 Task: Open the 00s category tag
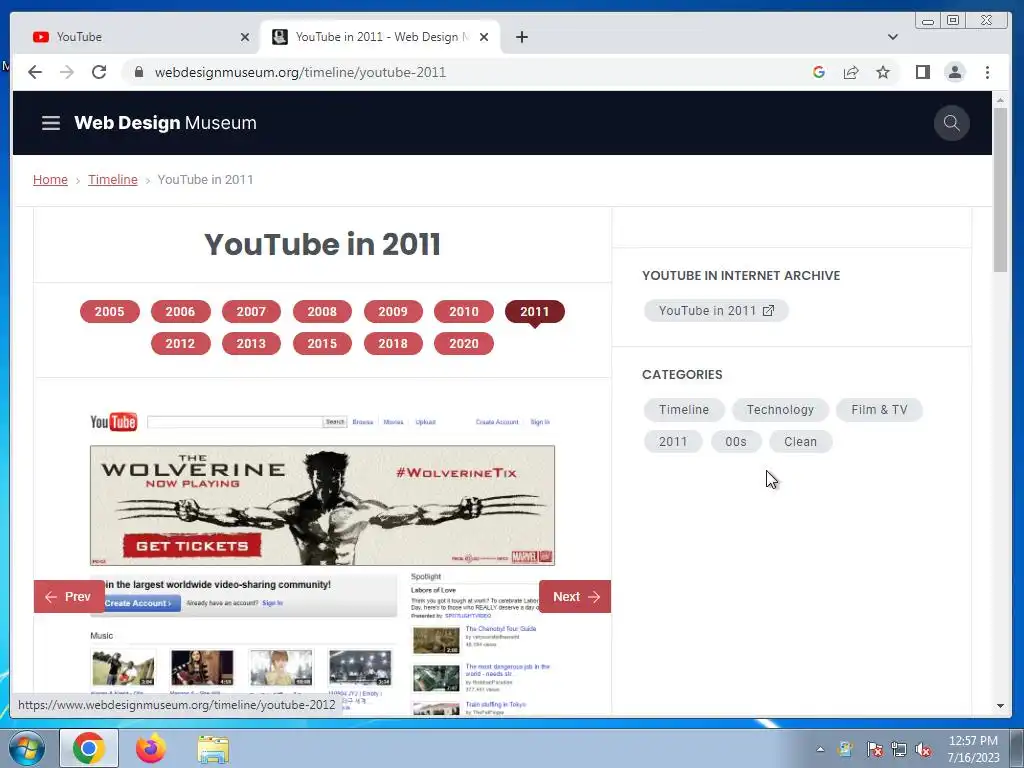tap(735, 441)
